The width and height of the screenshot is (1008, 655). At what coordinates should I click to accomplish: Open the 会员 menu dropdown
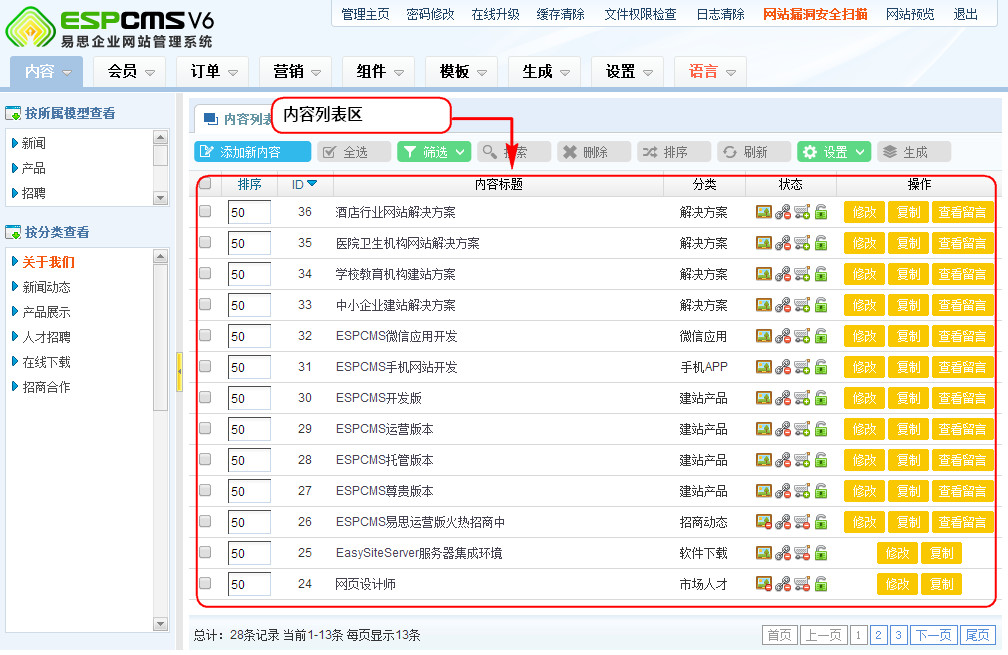[129, 71]
